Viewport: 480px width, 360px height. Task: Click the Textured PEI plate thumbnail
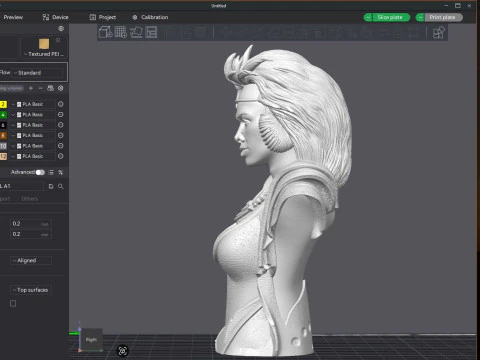click(x=44, y=44)
